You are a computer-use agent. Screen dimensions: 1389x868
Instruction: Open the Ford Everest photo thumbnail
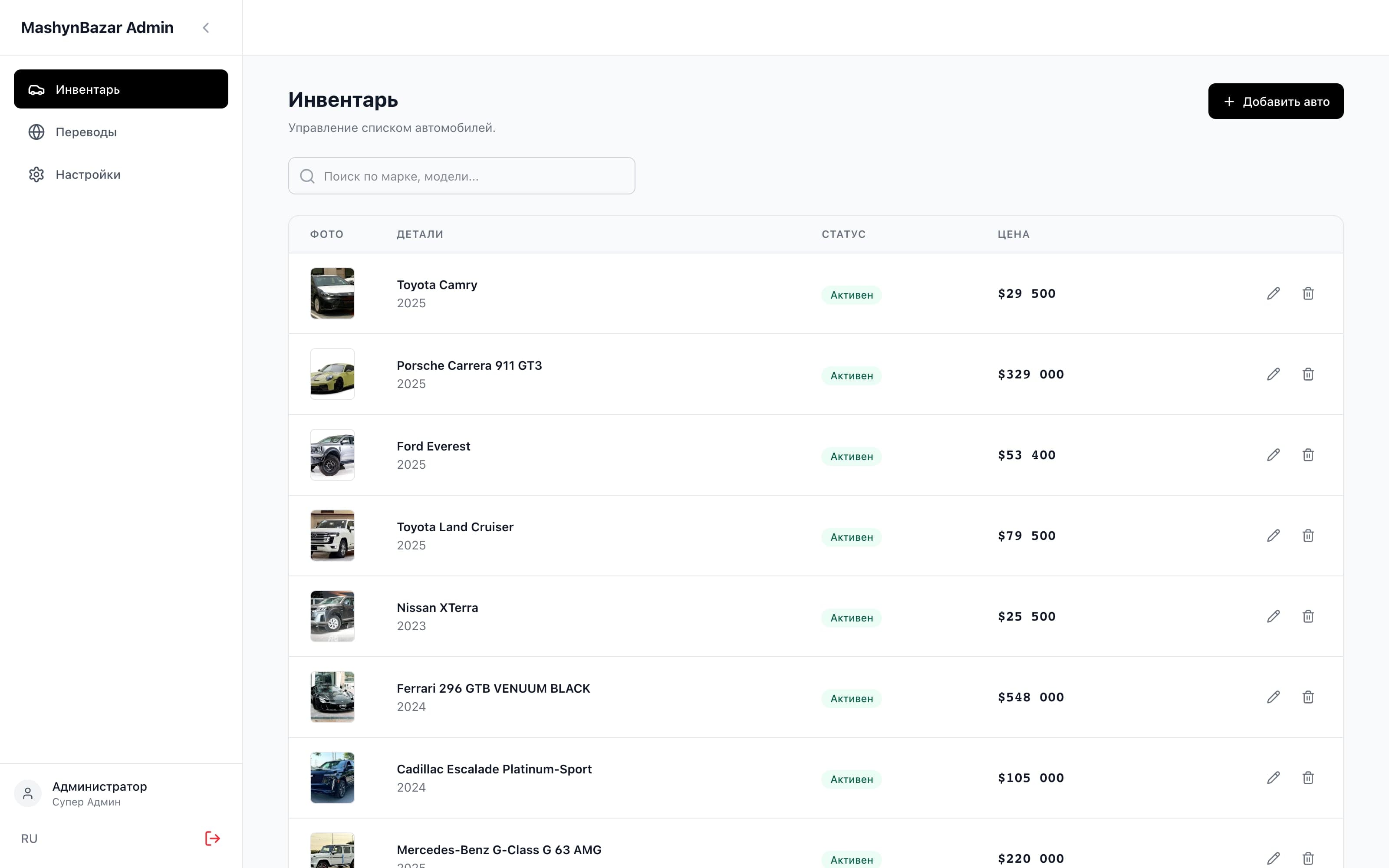pos(332,455)
